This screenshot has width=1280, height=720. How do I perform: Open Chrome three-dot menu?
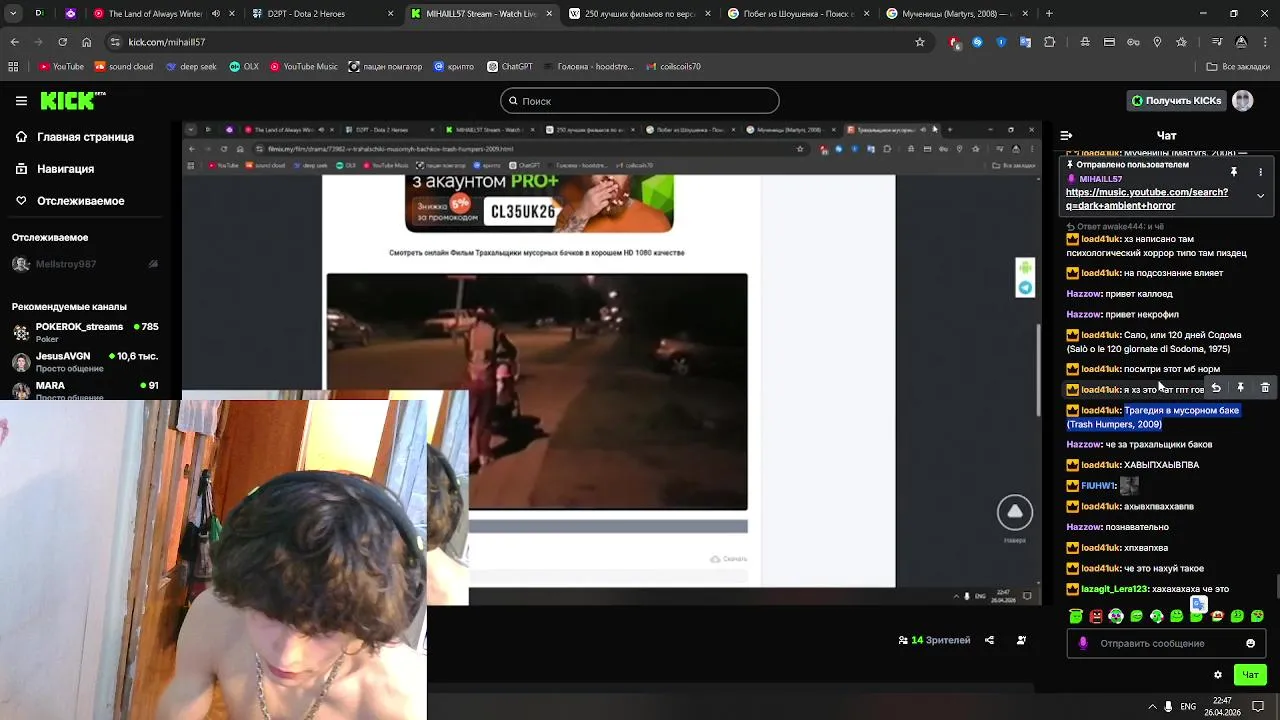[1265, 42]
